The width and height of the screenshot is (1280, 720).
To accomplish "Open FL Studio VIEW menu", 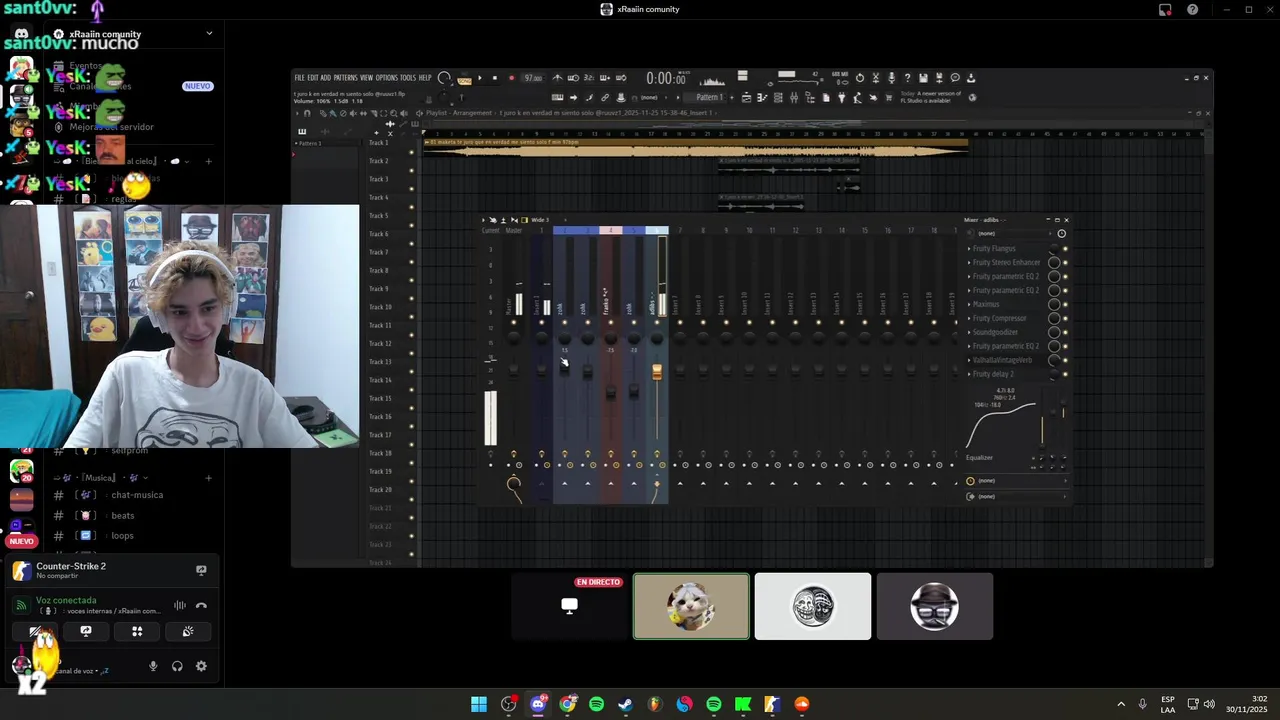I will pos(366,77).
